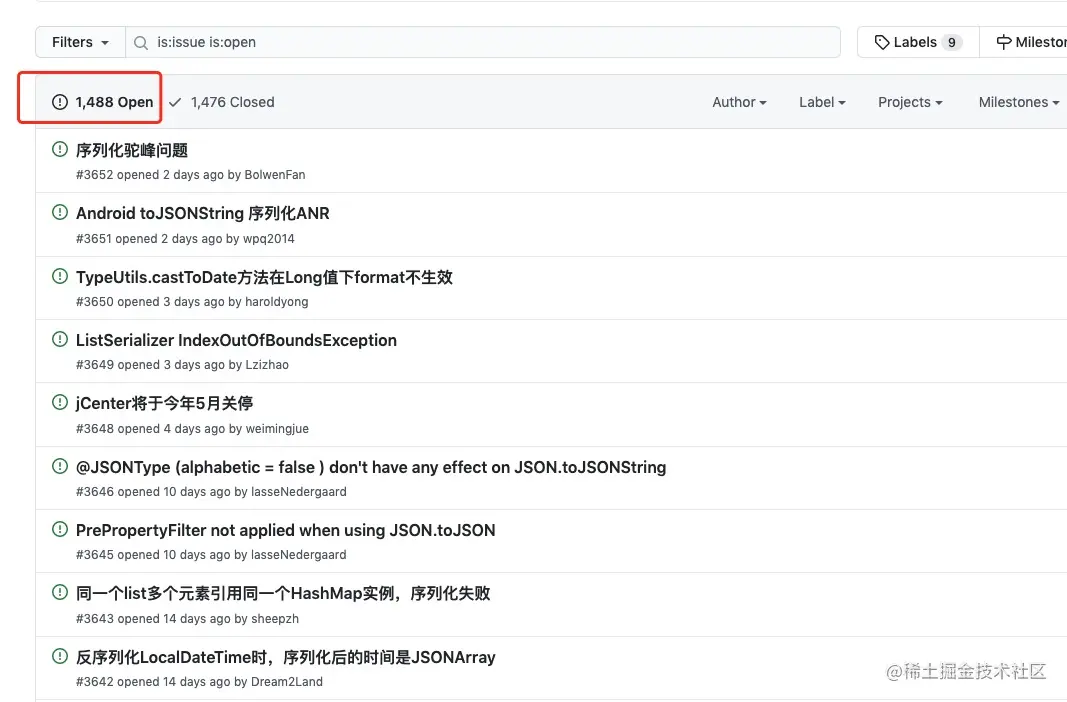Open author wpq2014's issues

269,239
